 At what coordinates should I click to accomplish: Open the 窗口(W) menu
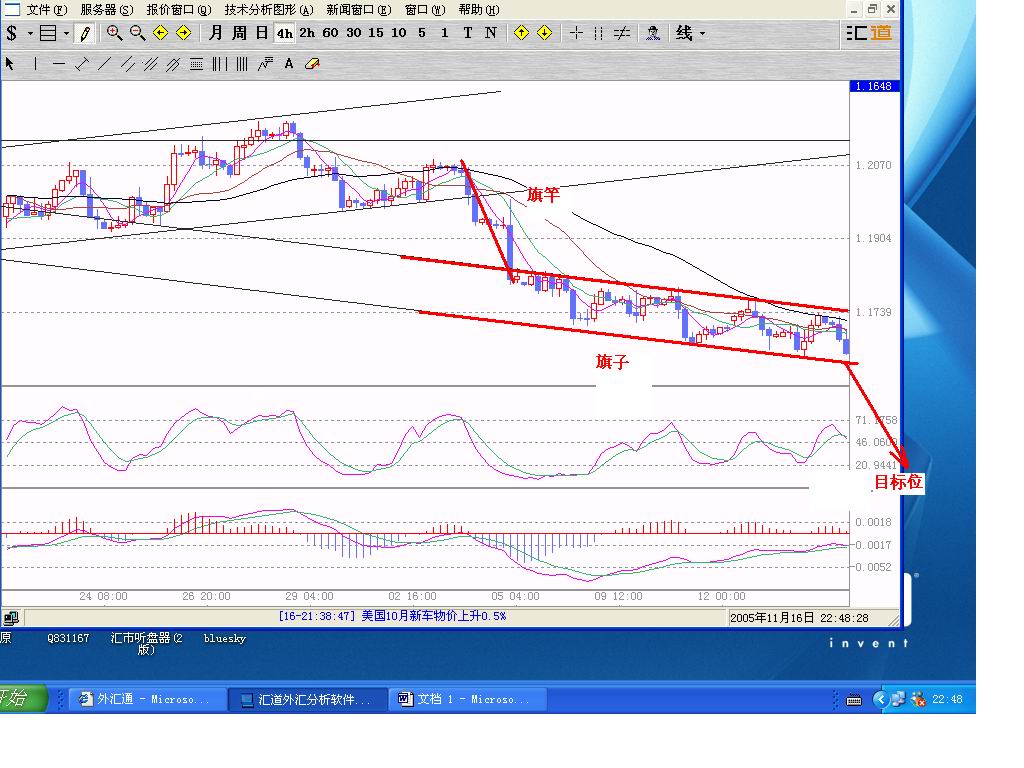(x=424, y=10)
